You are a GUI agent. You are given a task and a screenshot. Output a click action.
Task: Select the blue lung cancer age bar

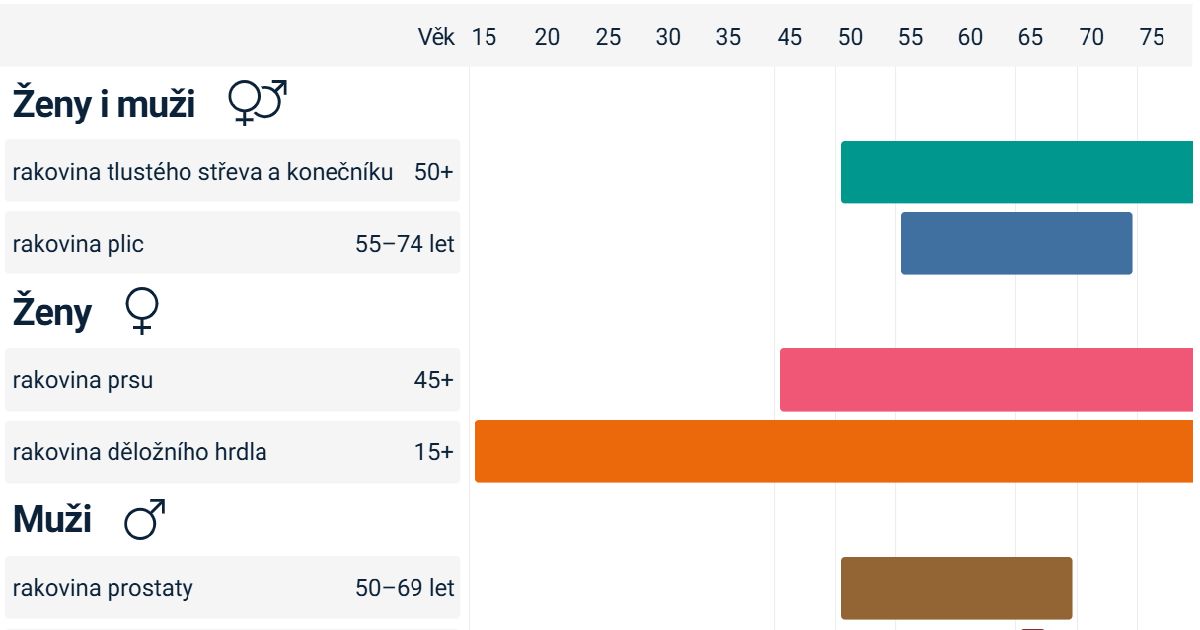point(1016,243)
